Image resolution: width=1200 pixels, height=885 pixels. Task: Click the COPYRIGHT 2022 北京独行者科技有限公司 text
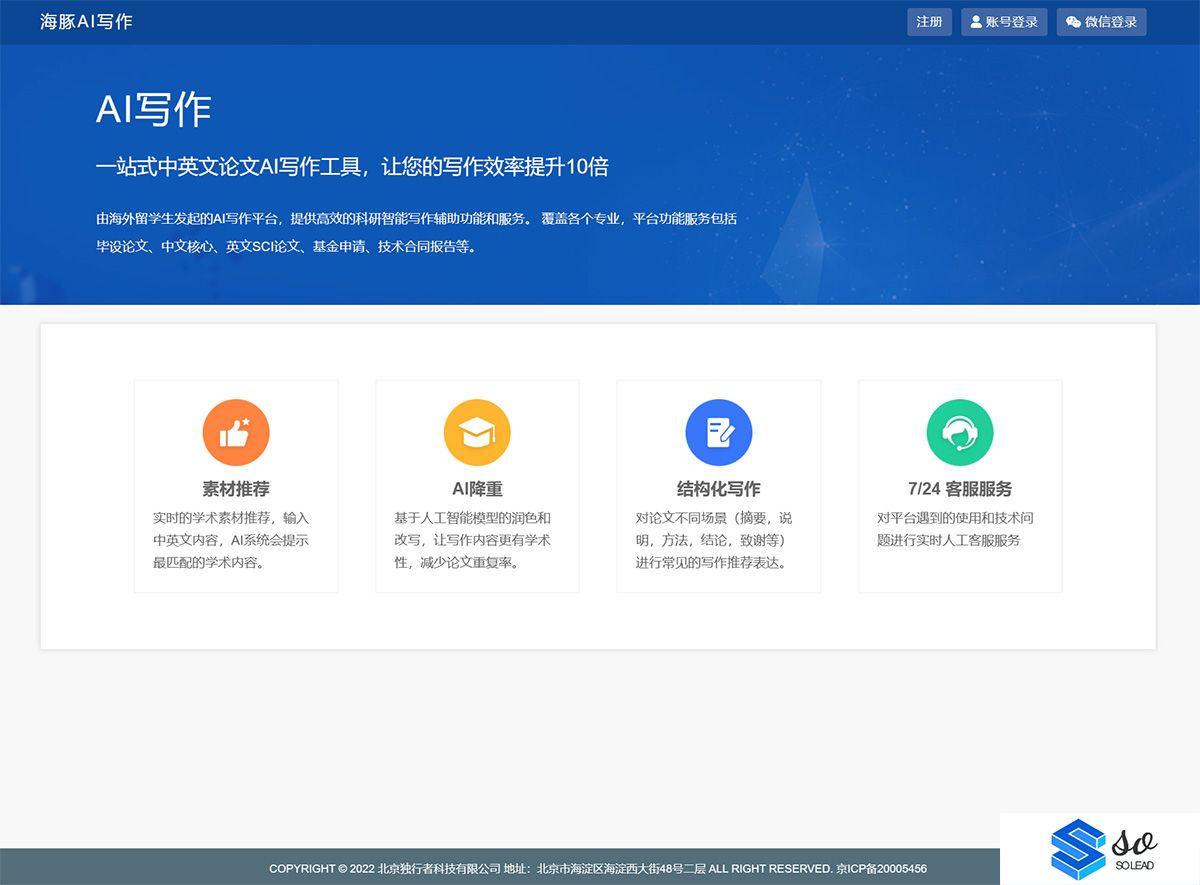tap(385, 868)
